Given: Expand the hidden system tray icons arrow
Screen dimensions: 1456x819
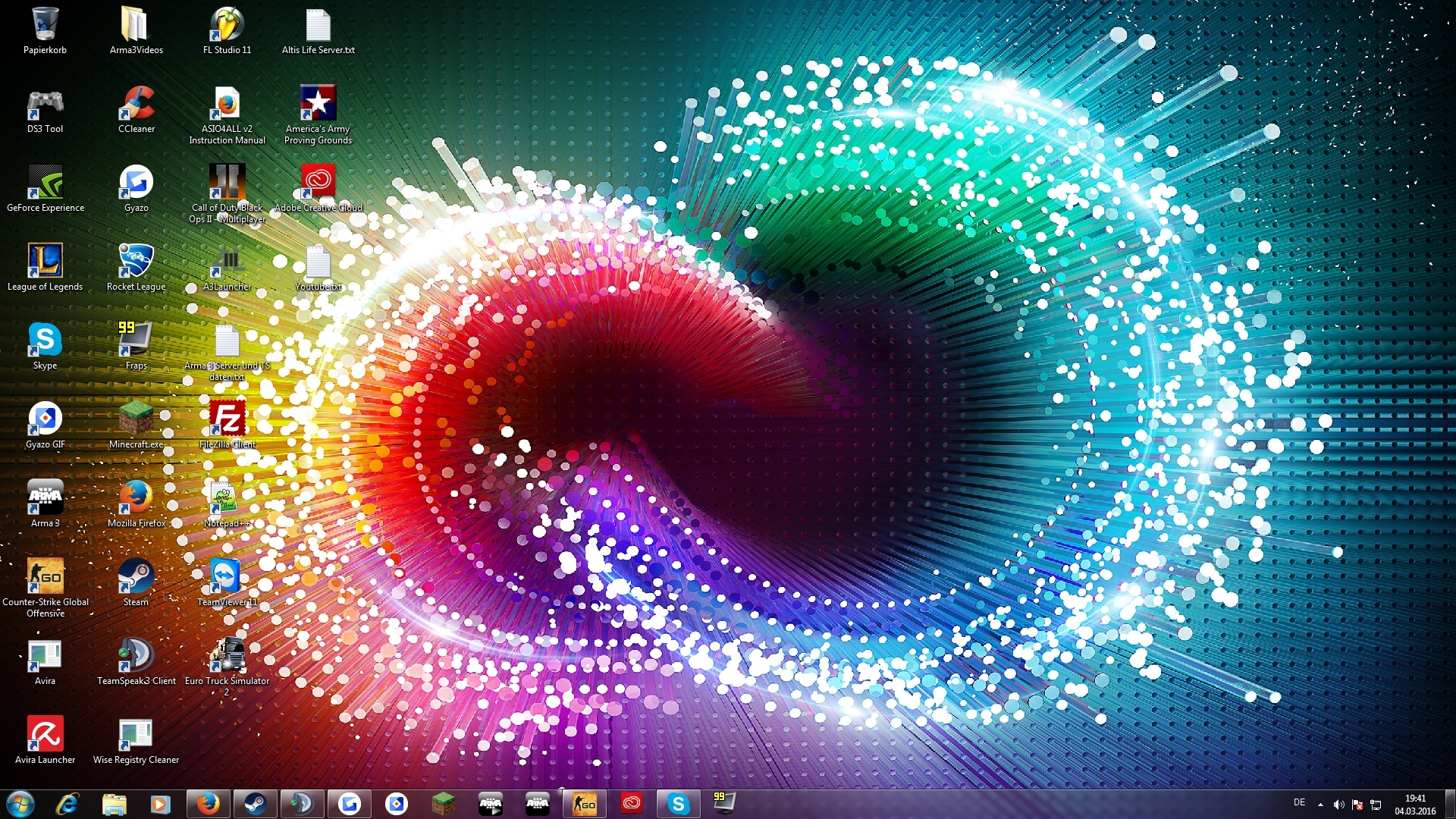Looking at the screenshot, I should (1320, 805).
